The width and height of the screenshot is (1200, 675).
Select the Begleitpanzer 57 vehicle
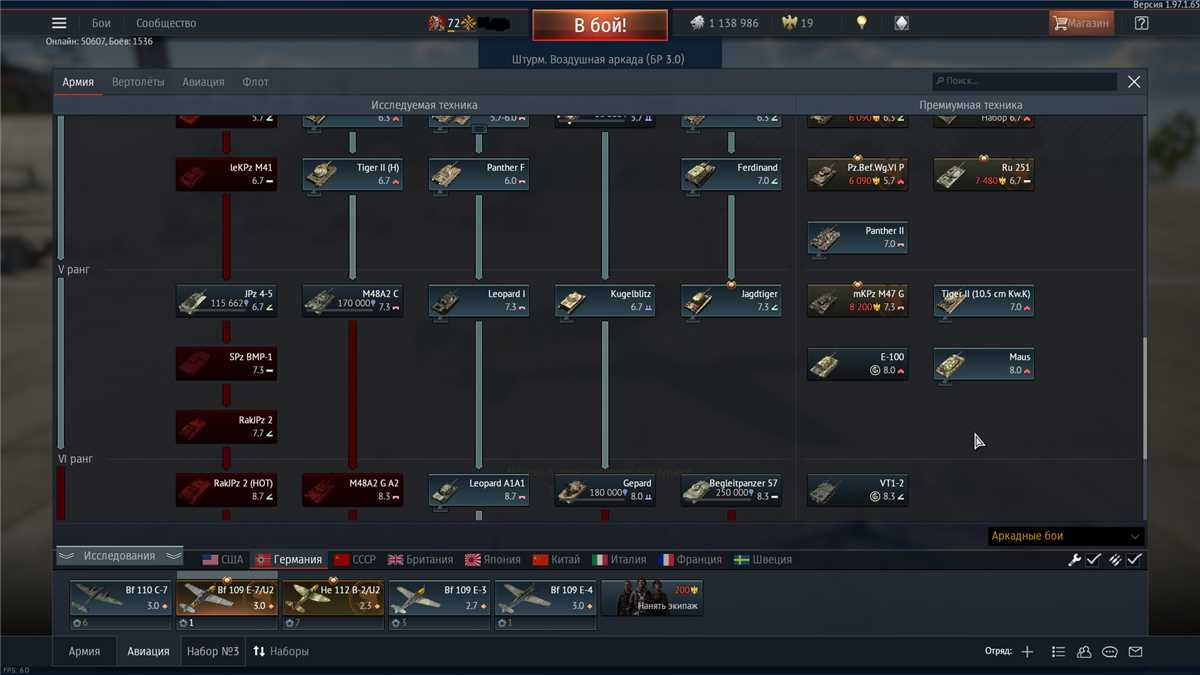pos(732,490)
